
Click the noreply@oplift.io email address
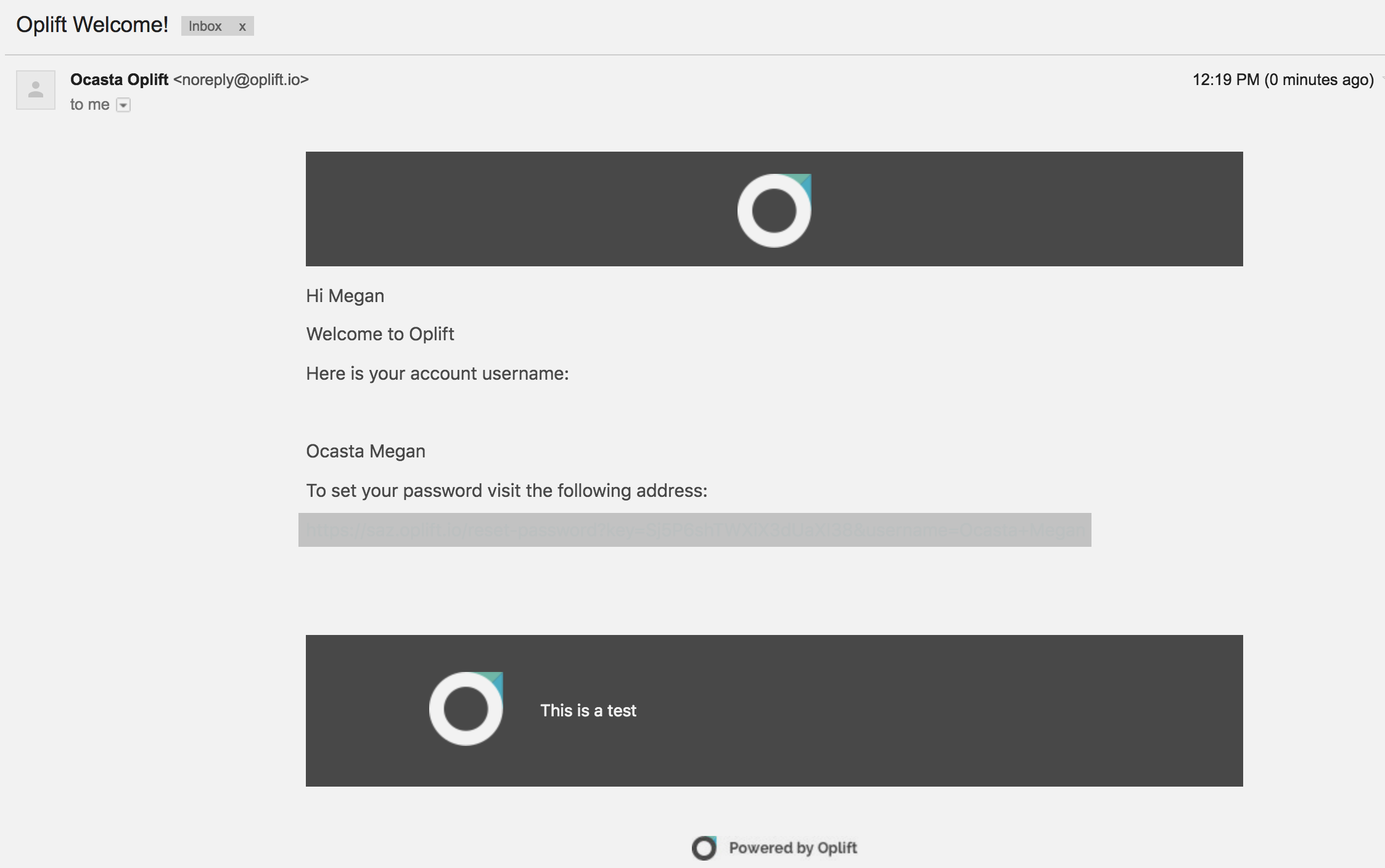(x=241, y=80)
